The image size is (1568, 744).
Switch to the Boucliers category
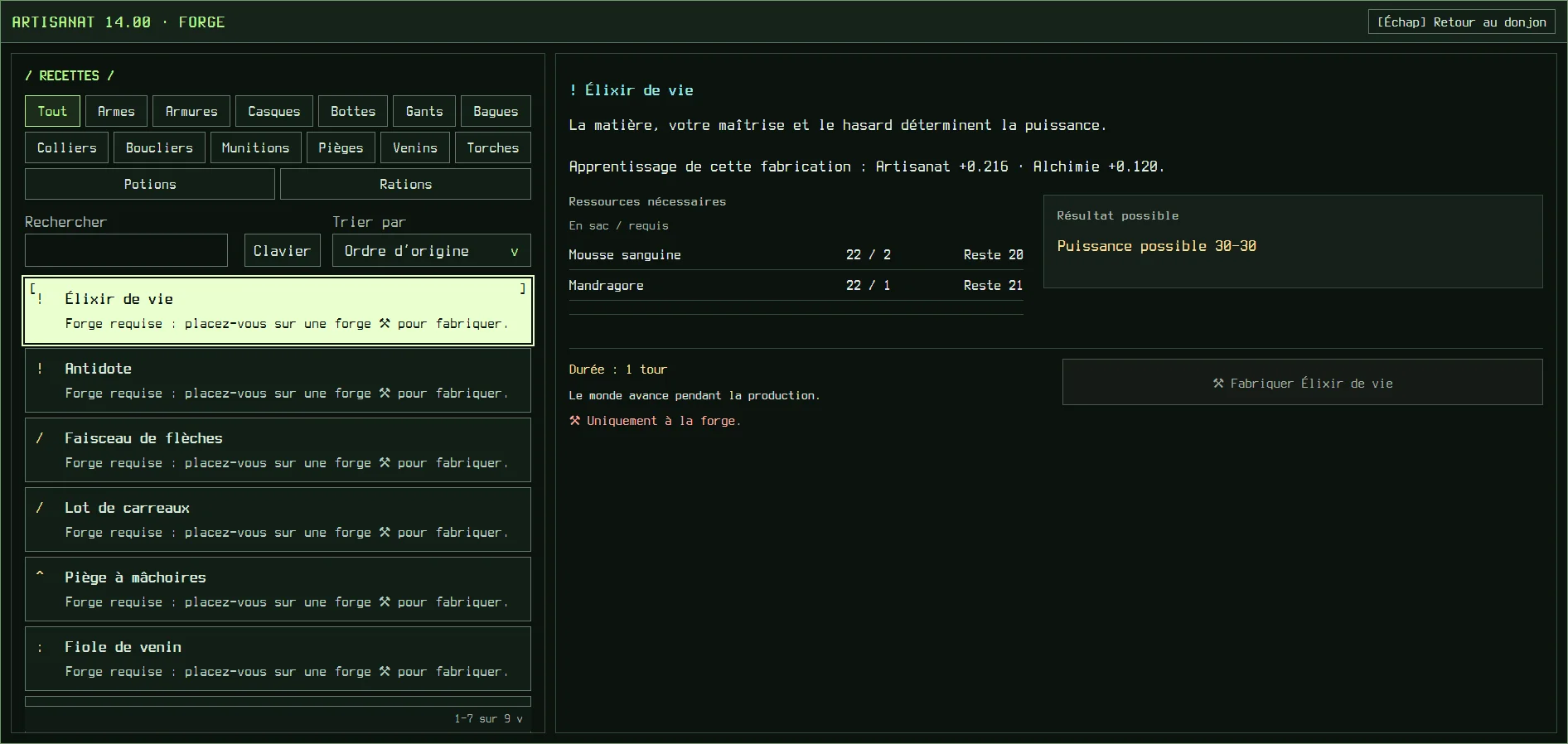[x=159, y=147]
